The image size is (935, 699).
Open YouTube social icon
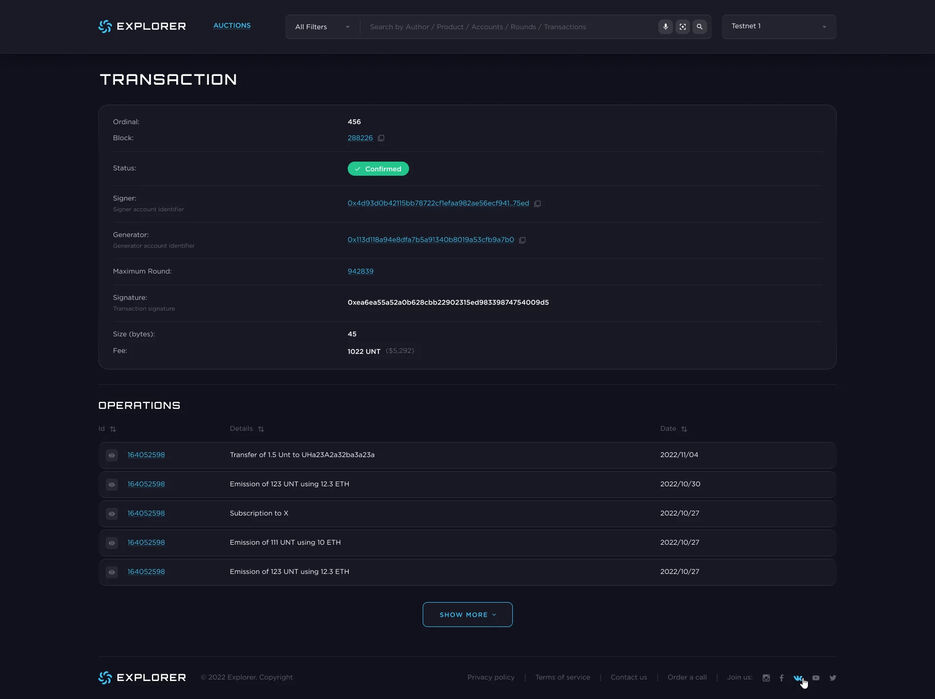pos(816,678)
